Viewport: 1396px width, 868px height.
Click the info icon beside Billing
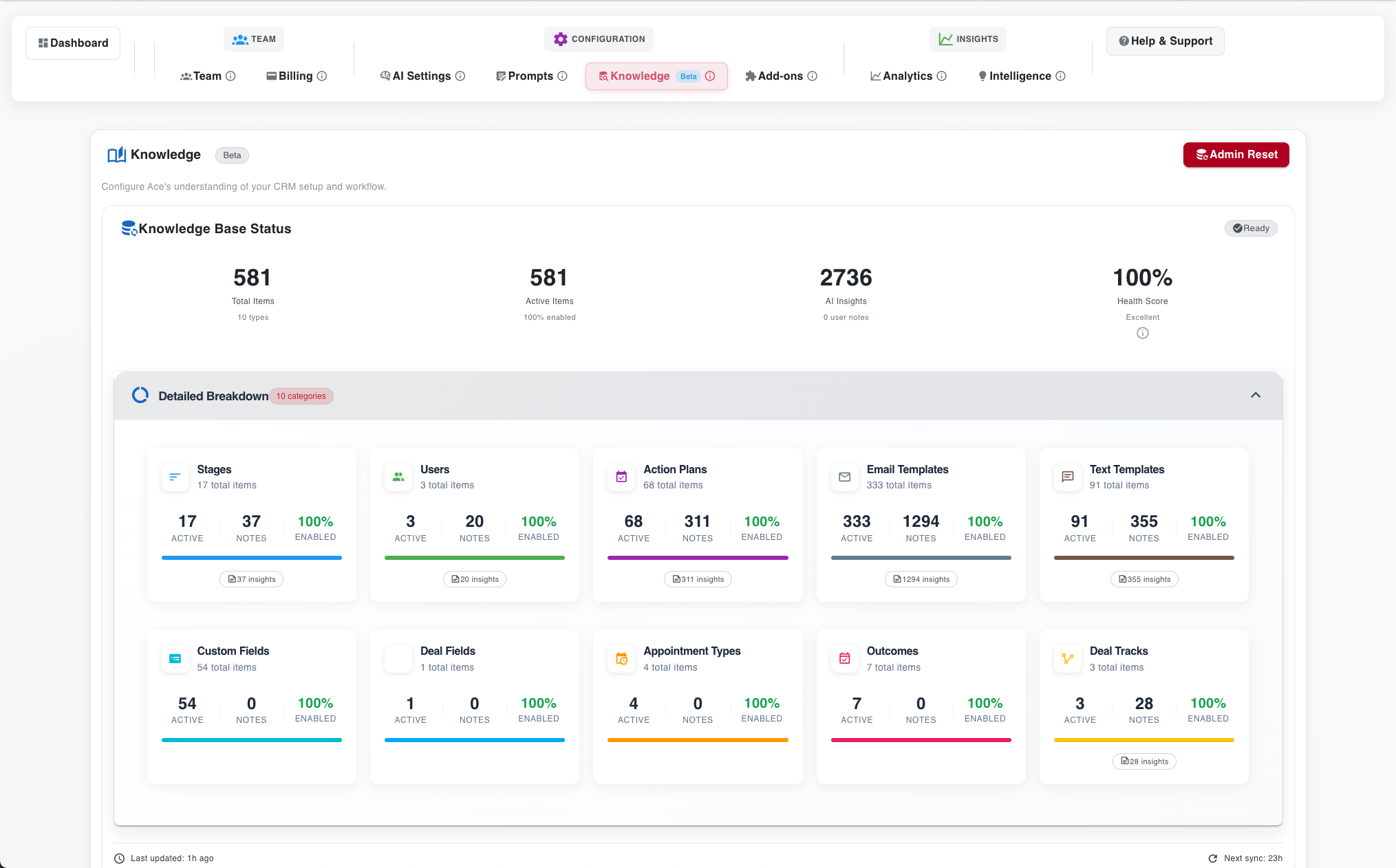pos(321,76)
